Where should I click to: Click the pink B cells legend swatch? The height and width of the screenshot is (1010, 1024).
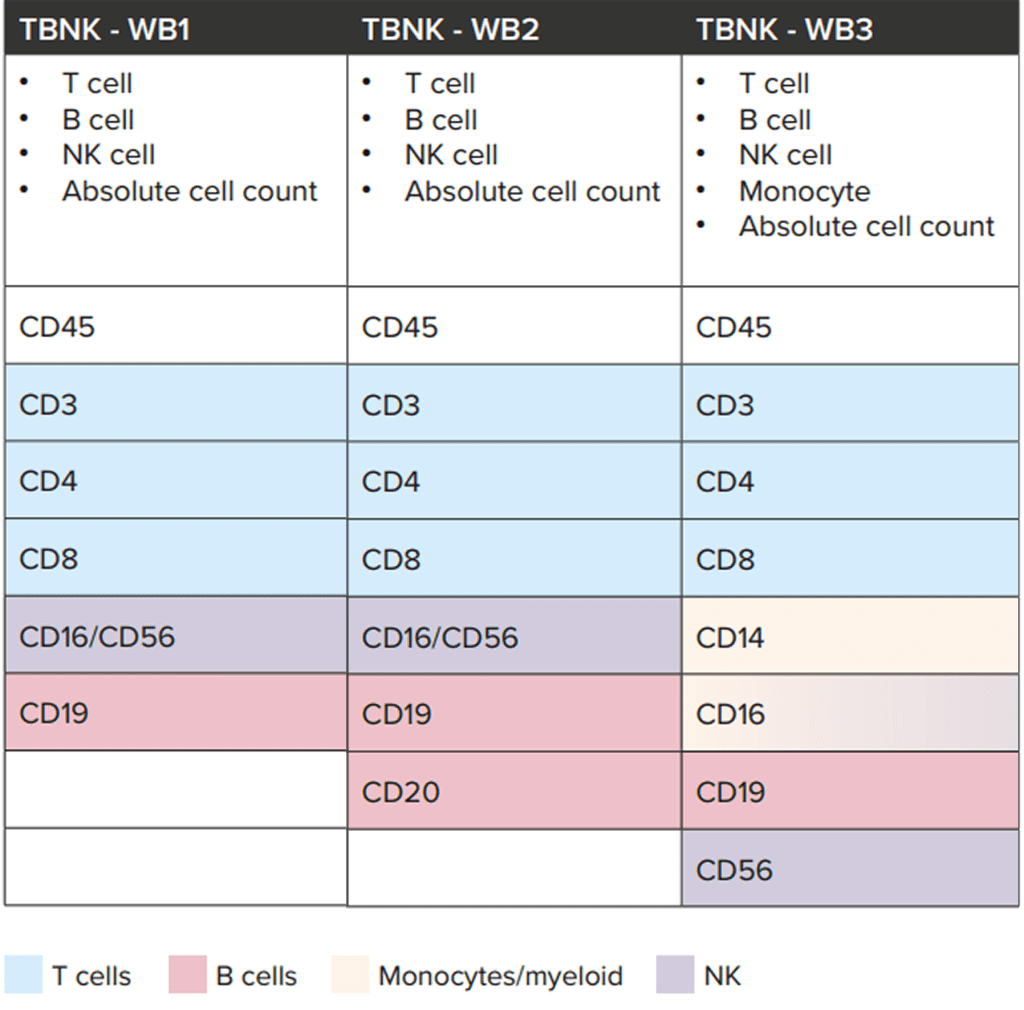[187, 975]
